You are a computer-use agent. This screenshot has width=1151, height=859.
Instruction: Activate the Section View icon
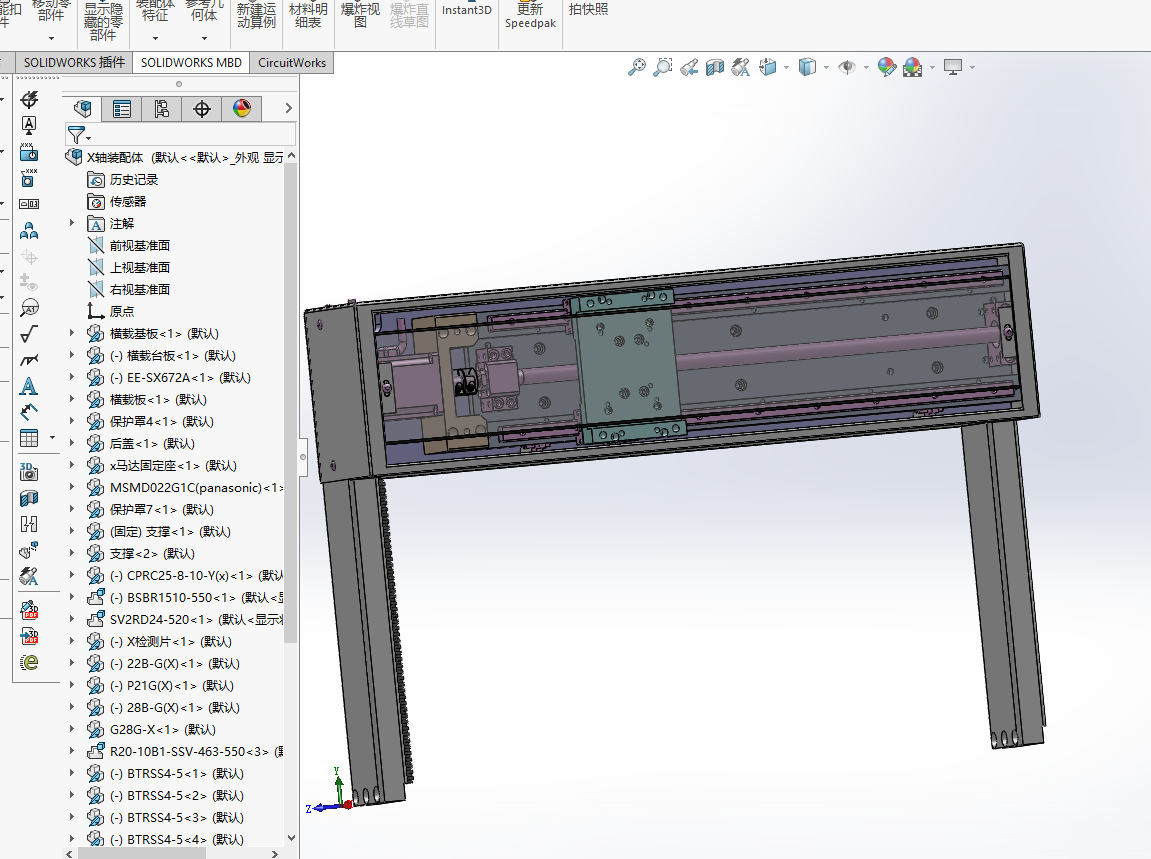(x=714, y=67)
